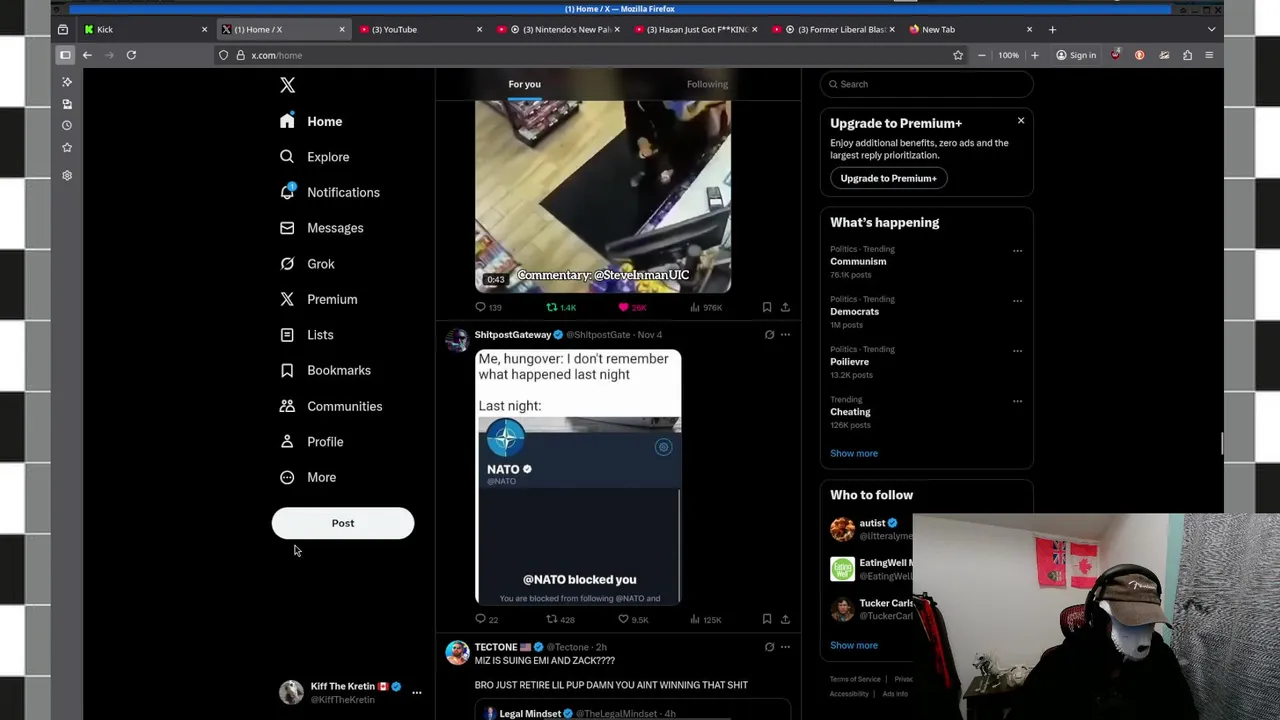This screenshot has width=1280, height=720.
Task: Open Communities in the sidebar
Action: pos(331,406)
